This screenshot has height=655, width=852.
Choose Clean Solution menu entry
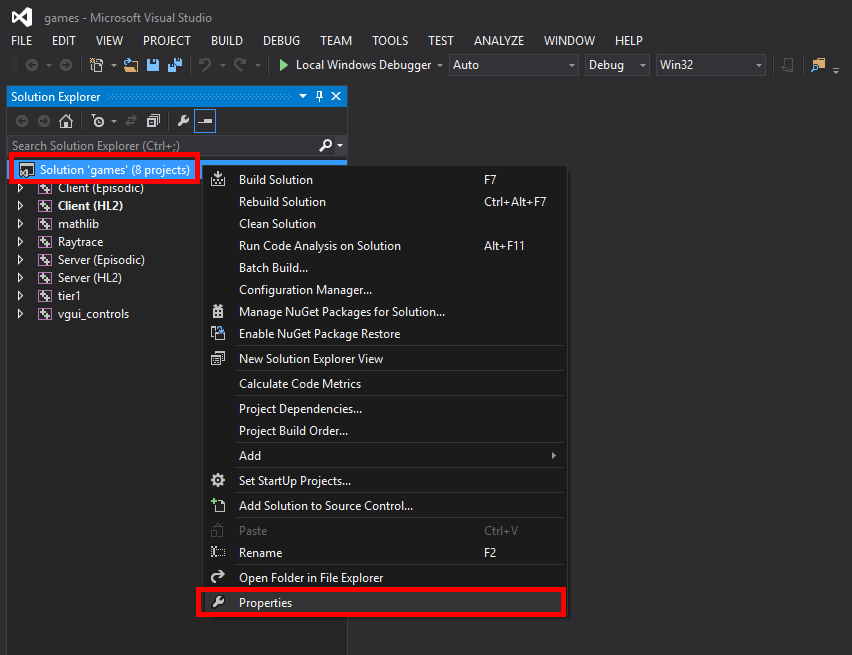[x=384, y=224]
